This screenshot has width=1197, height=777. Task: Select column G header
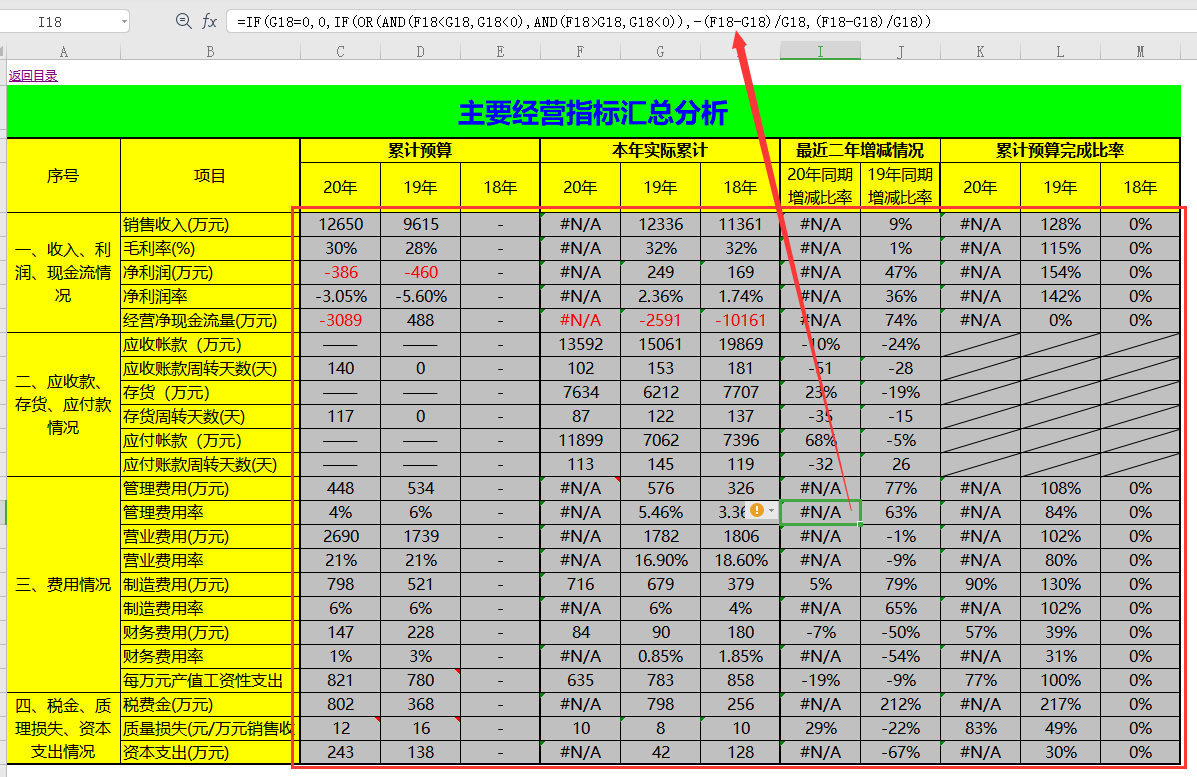[x=660, y=52]
